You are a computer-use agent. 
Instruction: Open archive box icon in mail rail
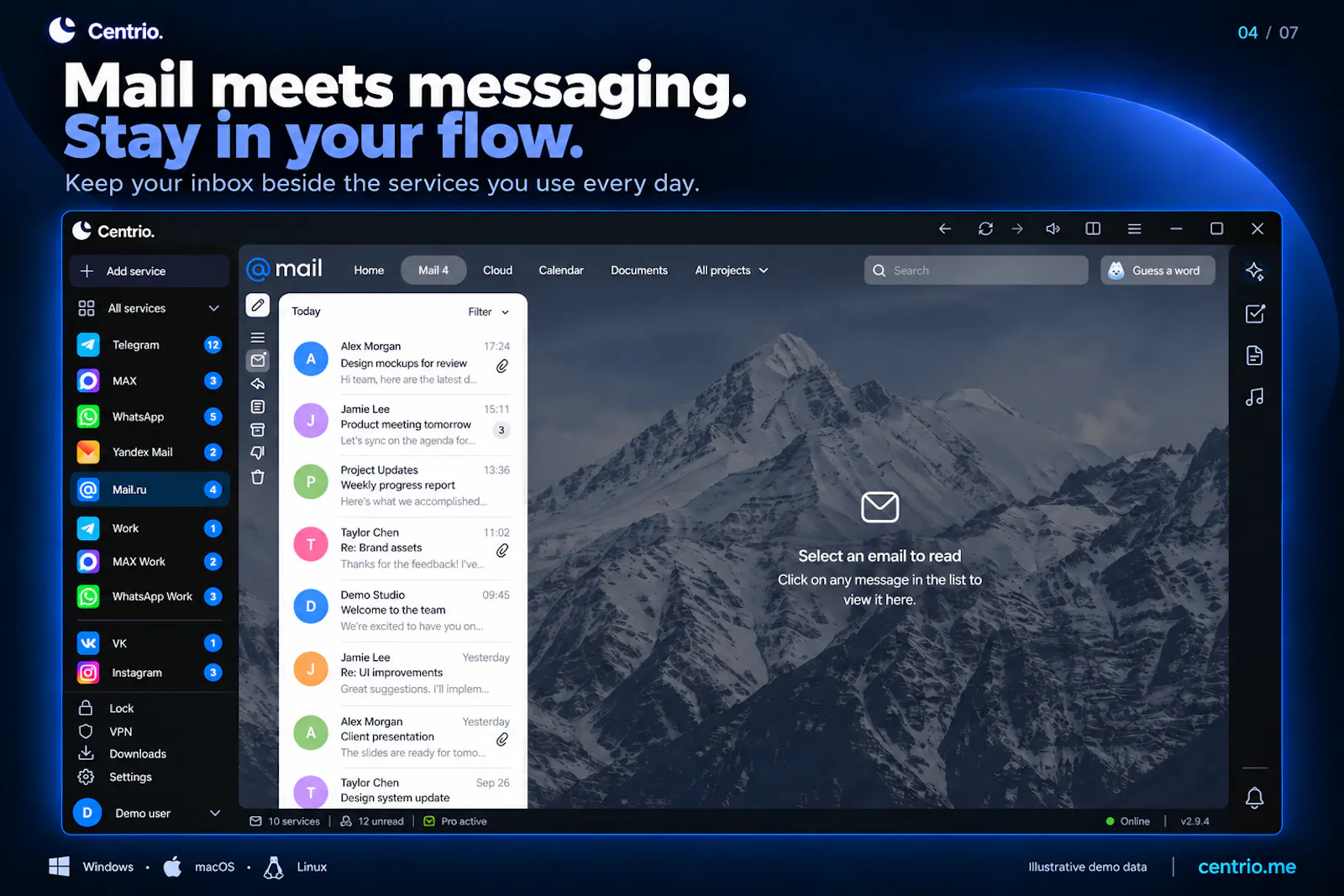(258, 430)
